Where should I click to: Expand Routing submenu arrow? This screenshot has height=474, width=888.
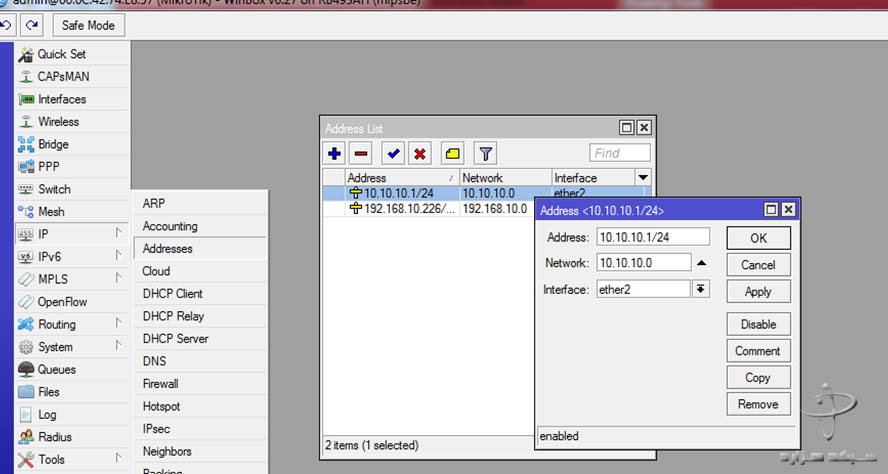click(118, 323)
